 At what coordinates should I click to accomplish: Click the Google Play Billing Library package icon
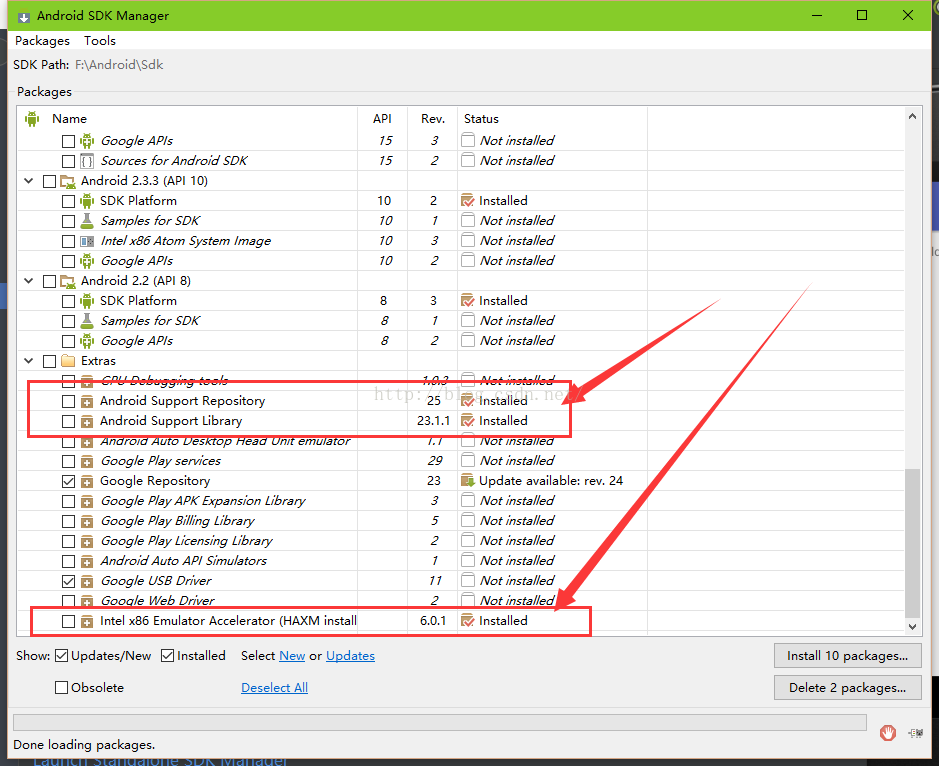tap(87, 521)
